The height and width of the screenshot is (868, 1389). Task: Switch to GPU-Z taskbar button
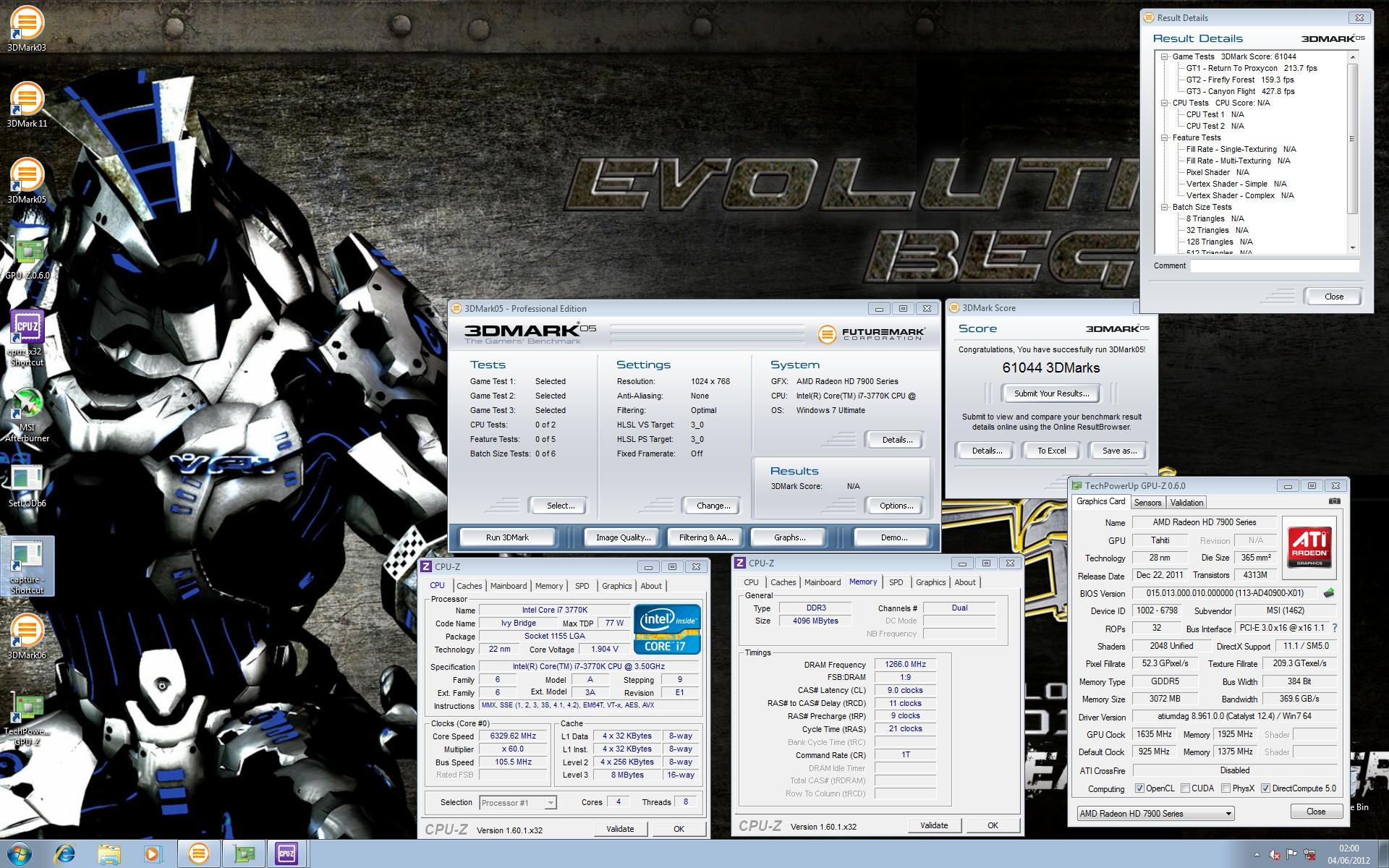pyautogui.click(x=244, y=854)
